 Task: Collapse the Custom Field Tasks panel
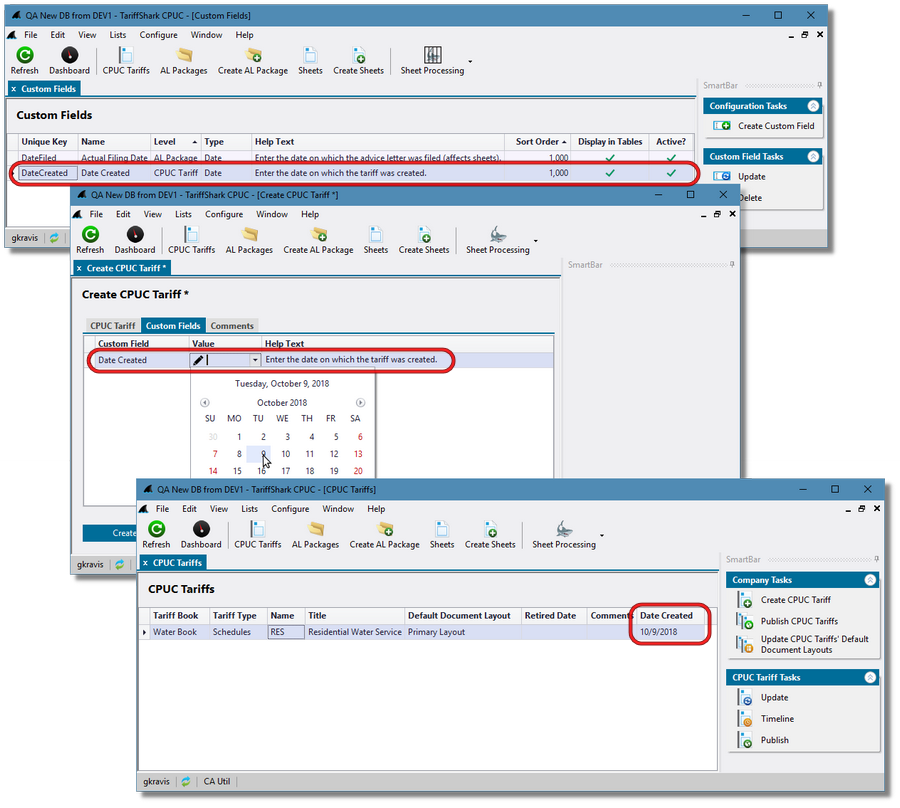[813, 156]
